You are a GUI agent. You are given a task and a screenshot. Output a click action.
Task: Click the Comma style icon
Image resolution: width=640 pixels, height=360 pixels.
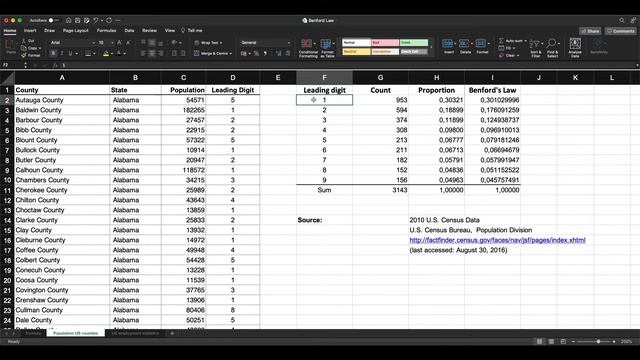[x=265, y=53]
